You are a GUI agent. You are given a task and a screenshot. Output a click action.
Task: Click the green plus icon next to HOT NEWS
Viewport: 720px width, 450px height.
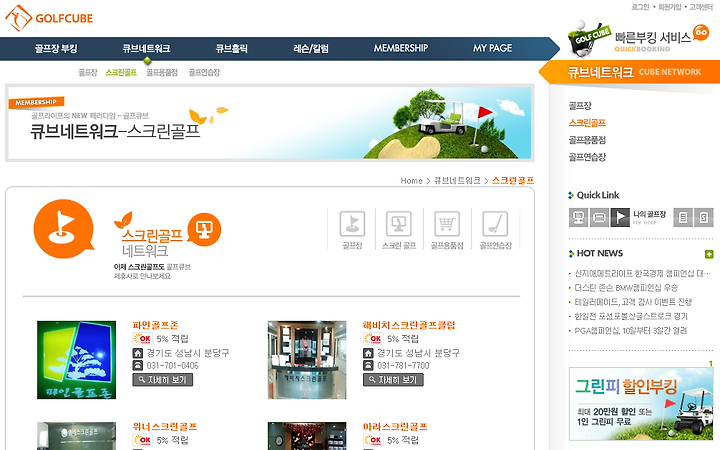point(709,254)
